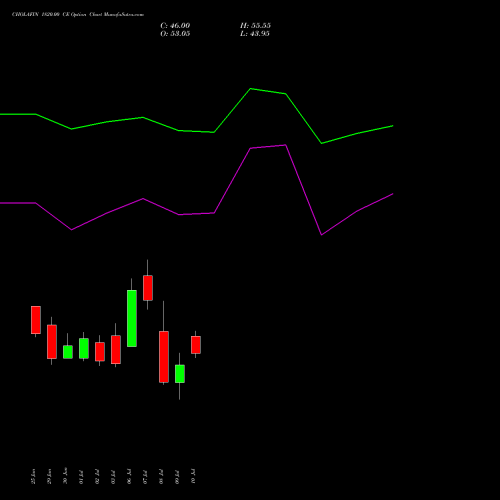Image resolution: width=500 pixels, height=500 pixels.
Task: Click the tall green candle above 06 Jul
Action: [132, 318]
